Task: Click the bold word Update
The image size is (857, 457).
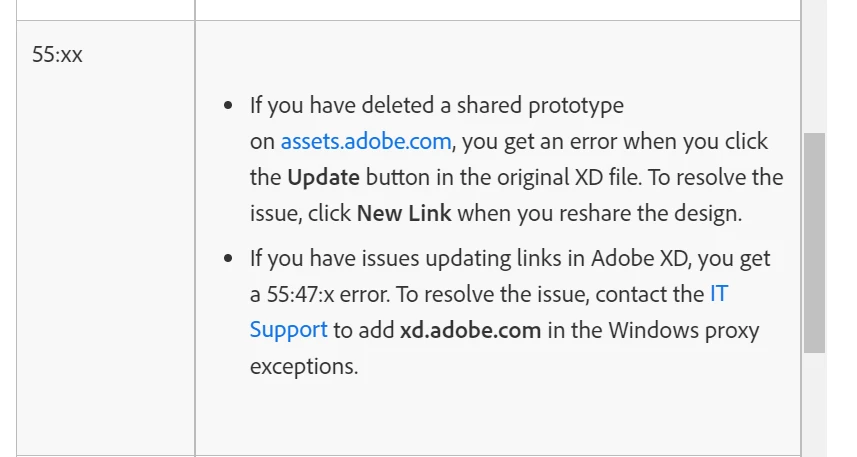Action: pyautogui.click(x=324, y=178)
